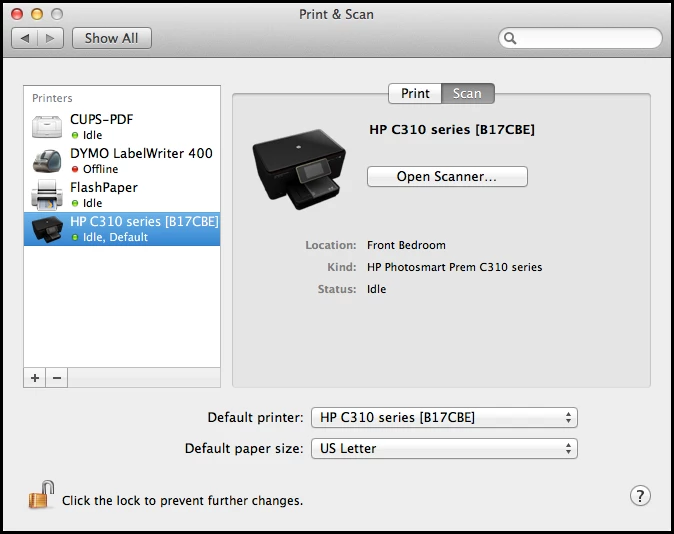
Task: Click the 'Default printer:' label
Action: click(255, 417)
